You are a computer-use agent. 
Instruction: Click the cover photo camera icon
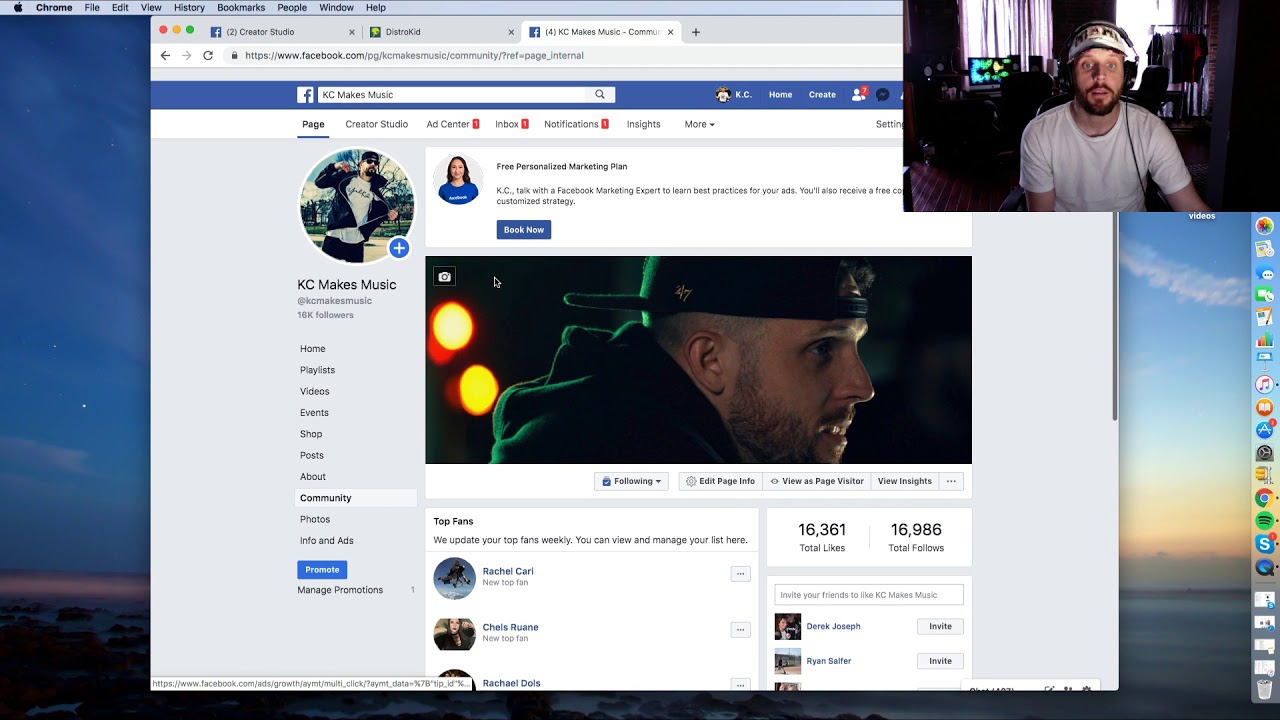[445, 277]
